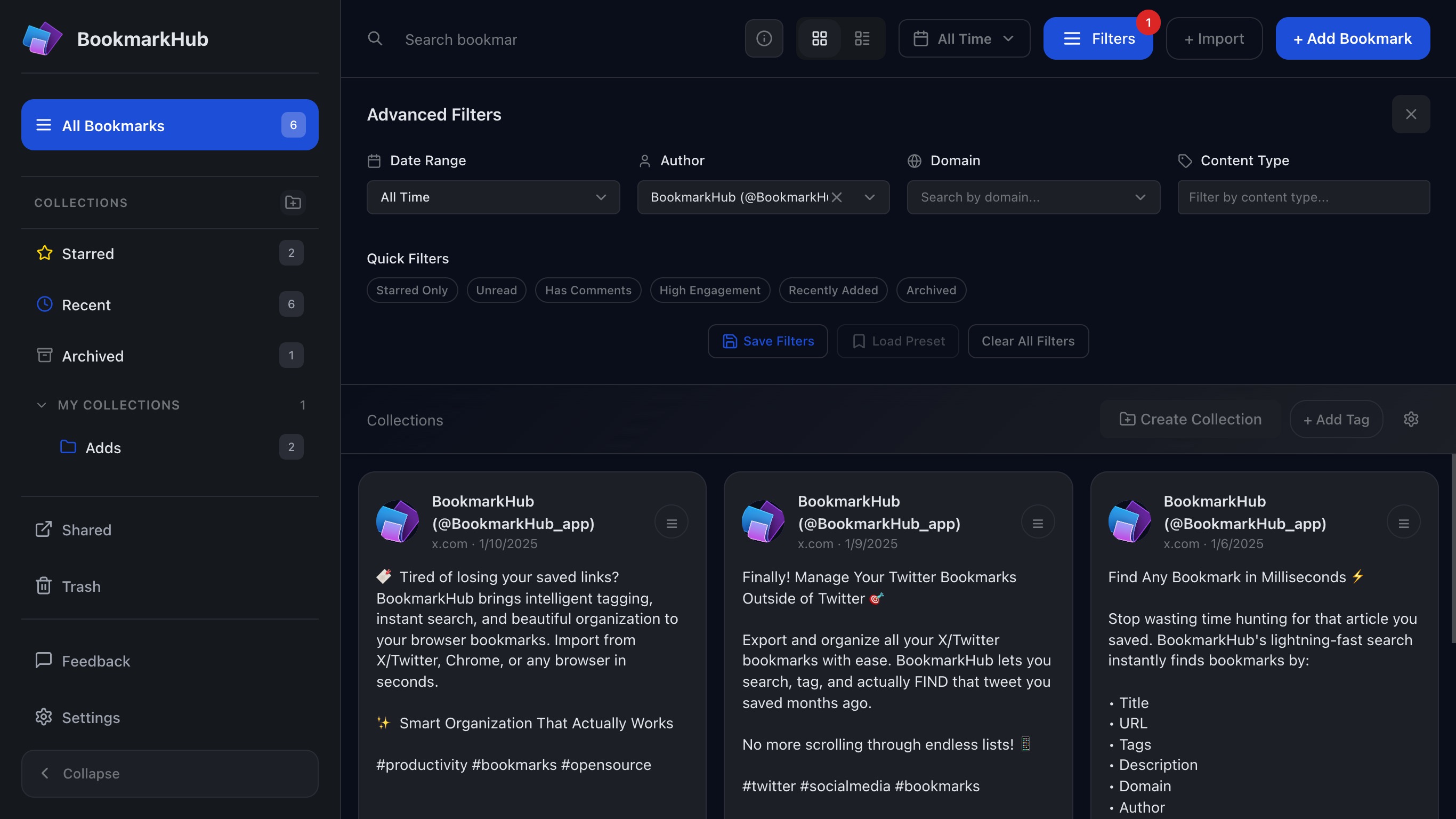Click Clear All Filters
1456x819 pixels.
coord(1028,341)
